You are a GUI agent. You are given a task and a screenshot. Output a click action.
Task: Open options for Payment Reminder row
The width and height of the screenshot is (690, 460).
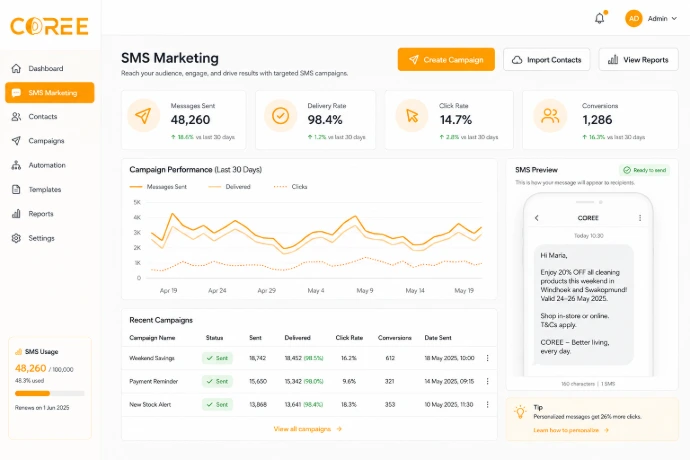(x=487, y=381)
